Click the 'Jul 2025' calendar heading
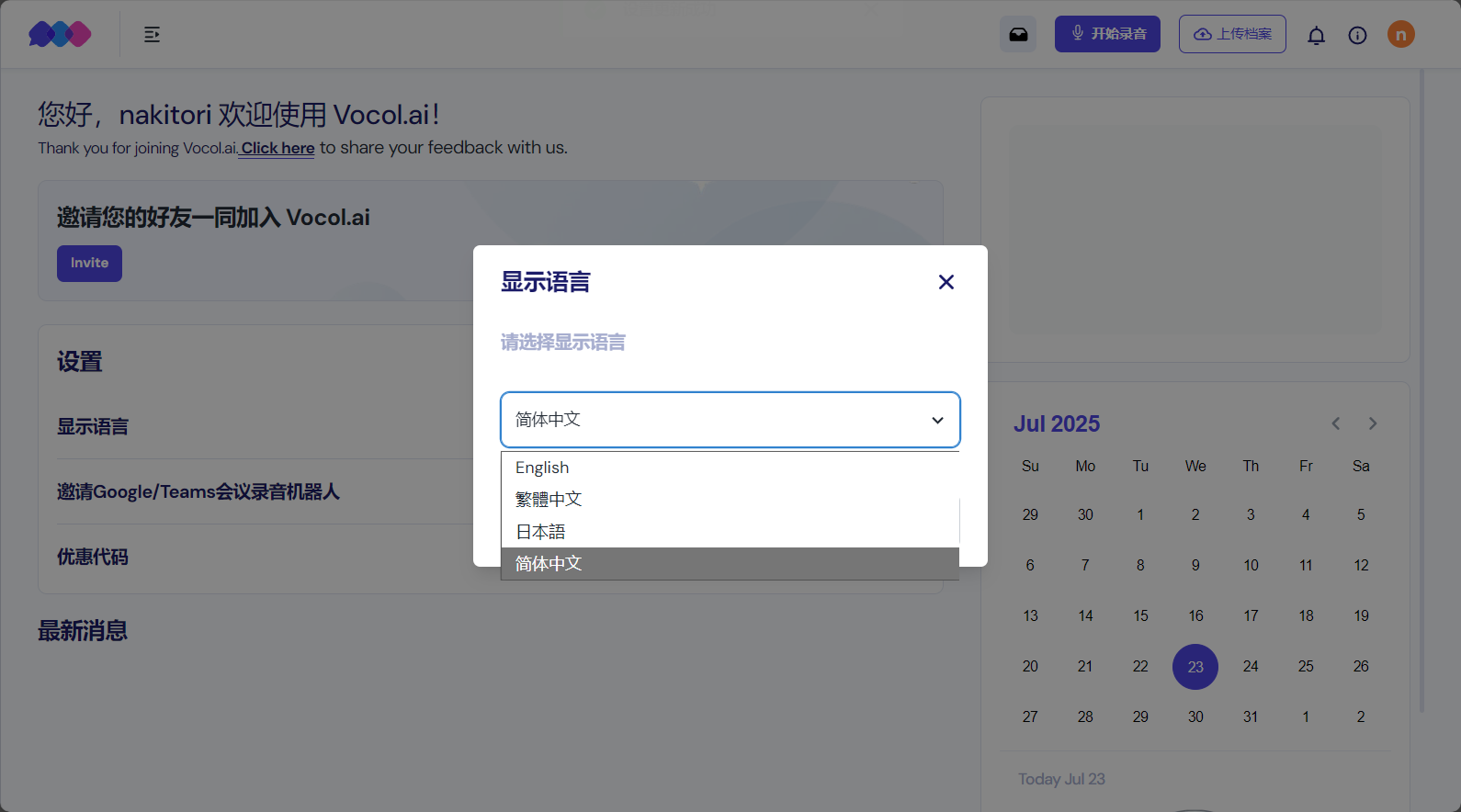 [1057, 423]
